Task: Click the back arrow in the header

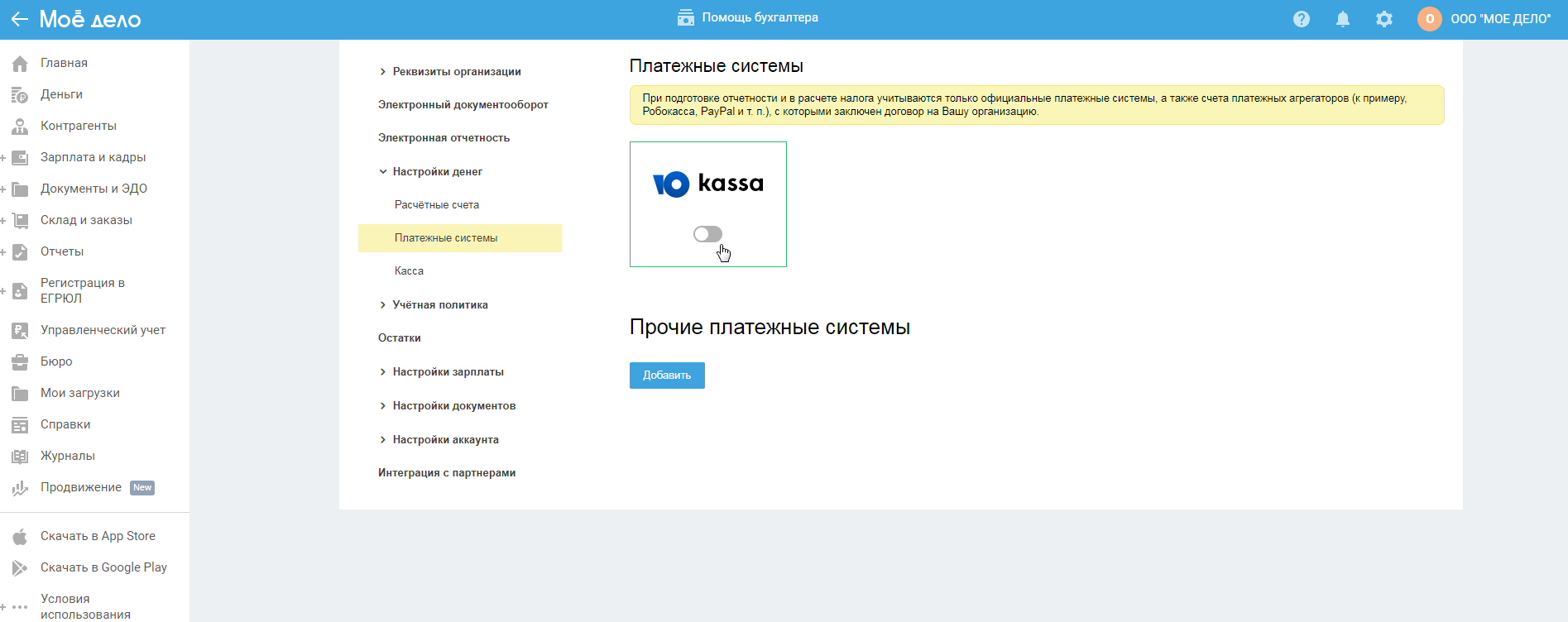Action: coord(19,19)
